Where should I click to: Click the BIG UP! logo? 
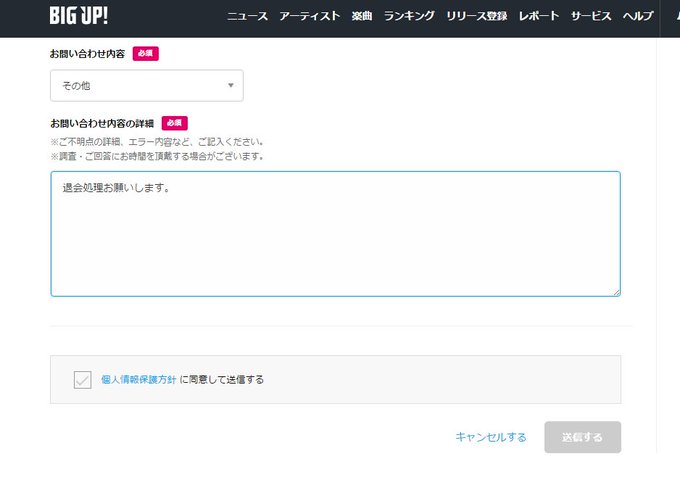tap(78, 16)
